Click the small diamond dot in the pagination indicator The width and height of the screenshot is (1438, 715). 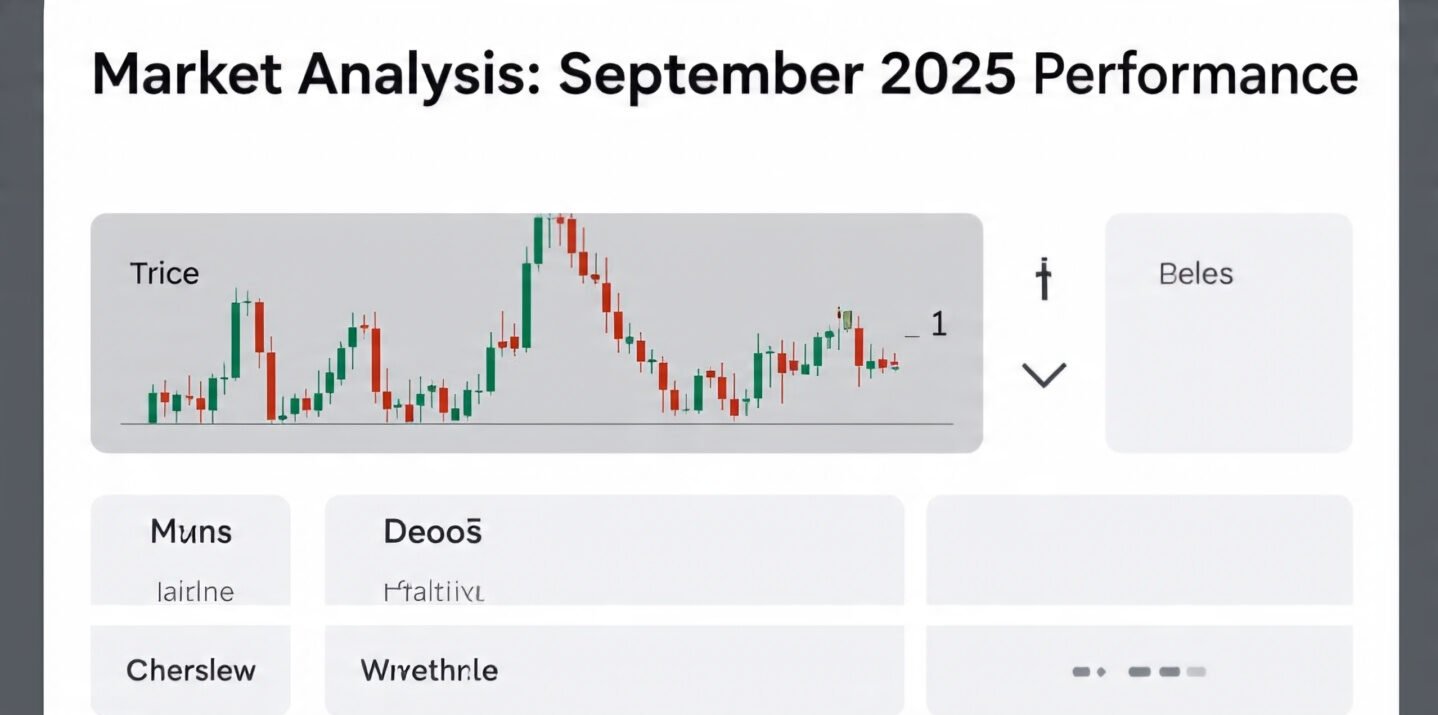click(x=1102, y=672)
